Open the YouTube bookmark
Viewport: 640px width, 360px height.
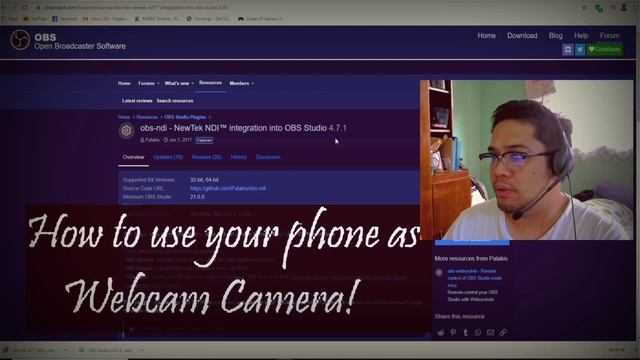click(36, 19)
